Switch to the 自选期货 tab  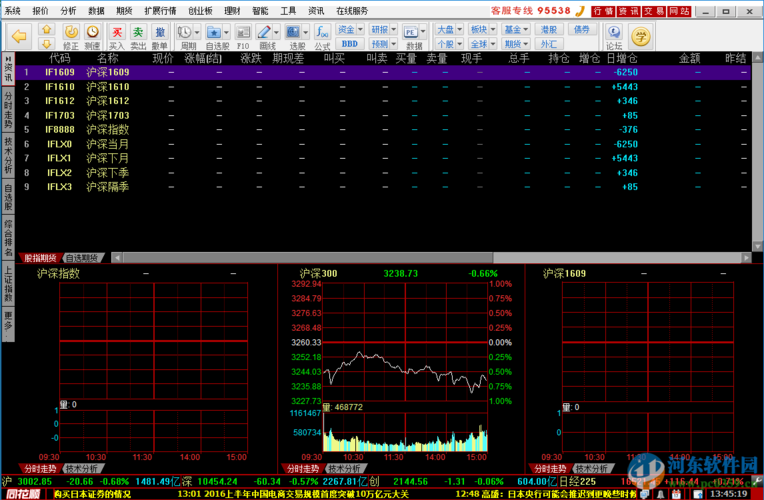click(x=82, y=258)
